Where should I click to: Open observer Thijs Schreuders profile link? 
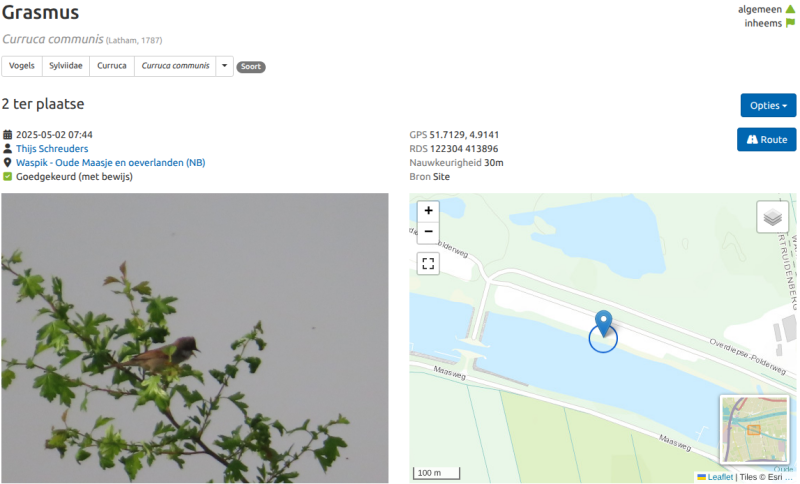tap(52, 148)
